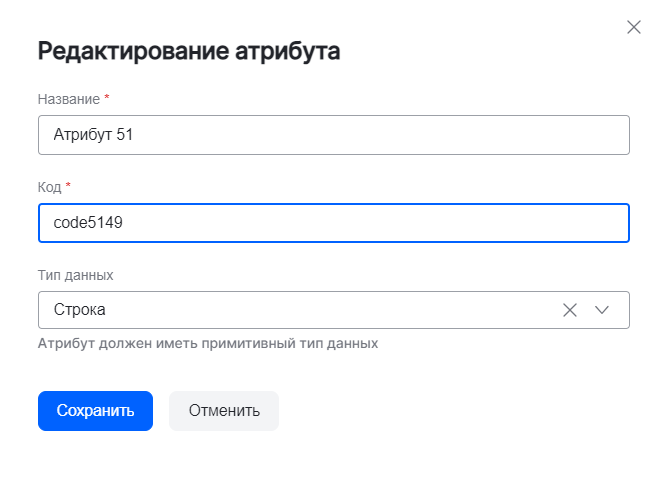668x492 pixels.
Task: Click the red asterisk beside Название
Action: tap(107, 98)
